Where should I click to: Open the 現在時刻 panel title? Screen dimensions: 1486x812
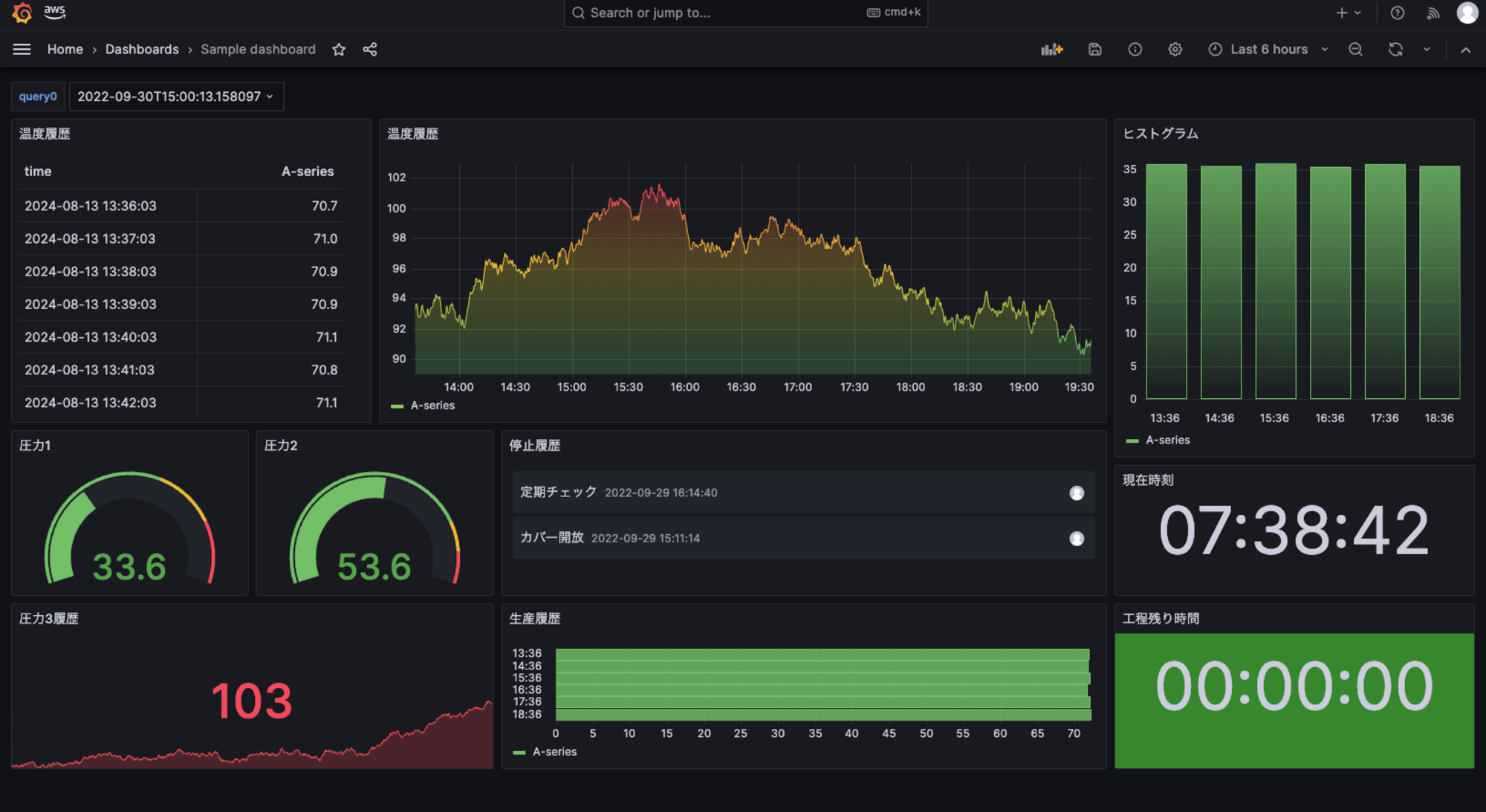click(1148, 481)
